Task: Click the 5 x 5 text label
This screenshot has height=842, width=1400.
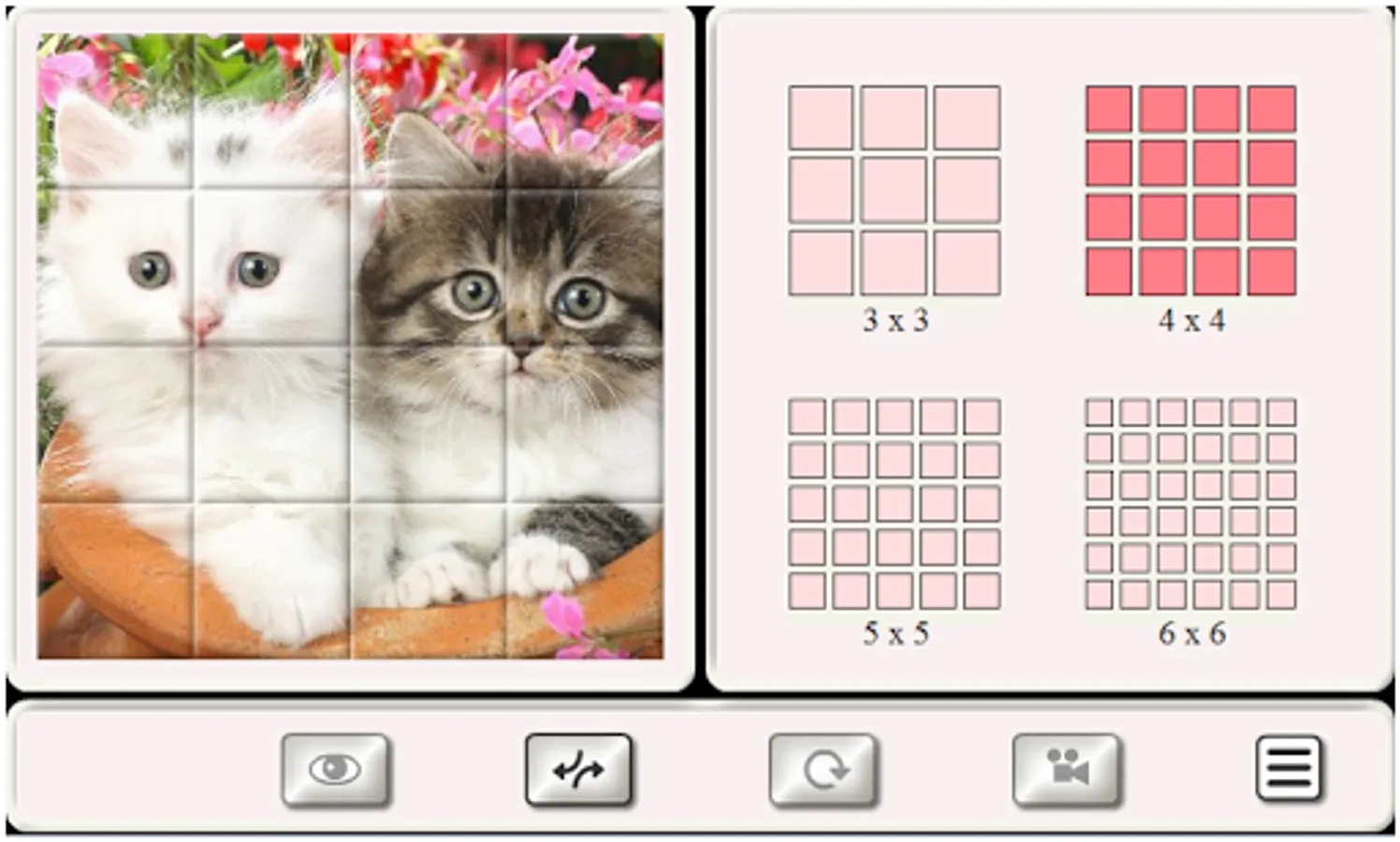Action: 896,634
